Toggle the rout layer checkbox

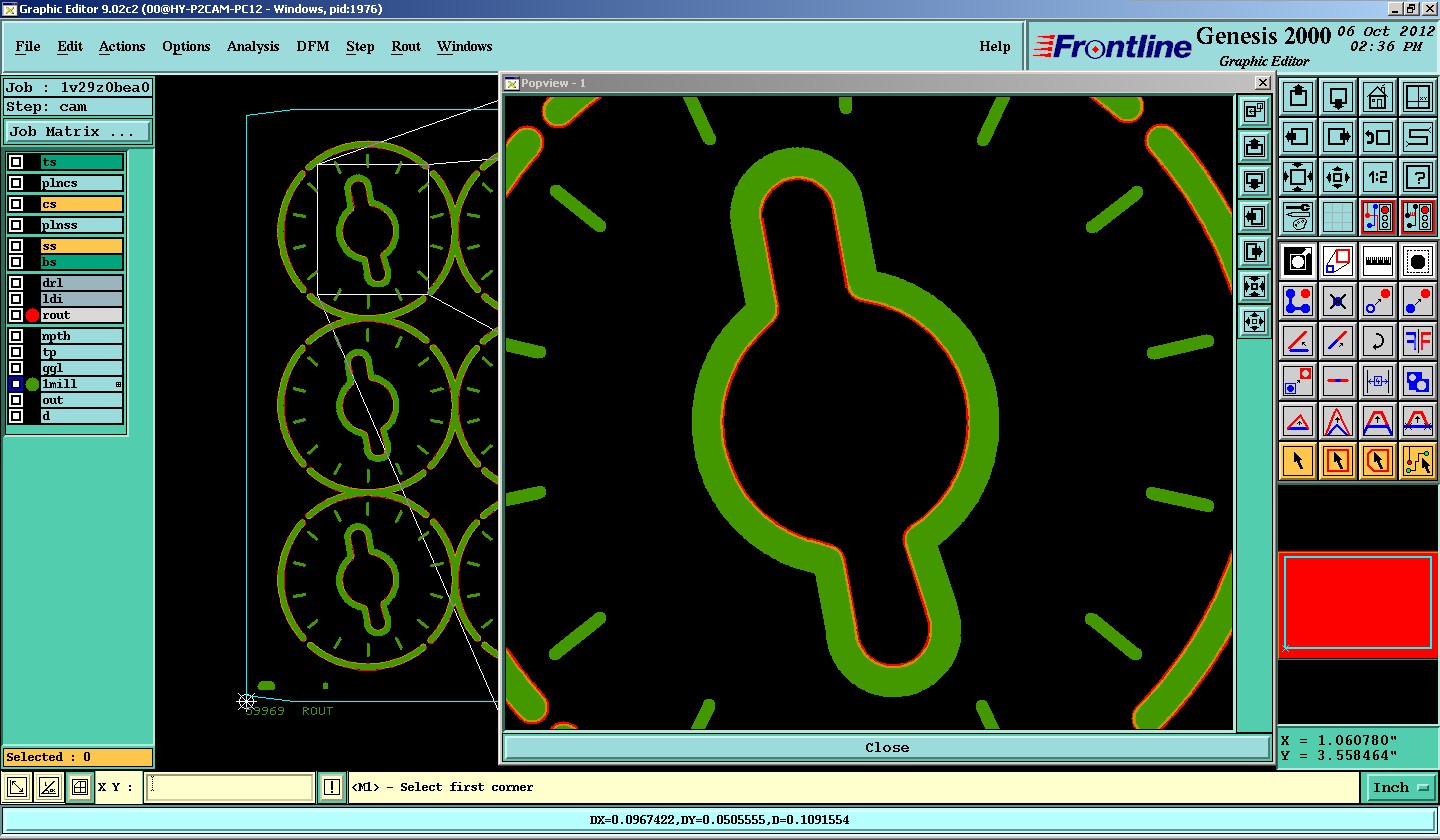[16, 315]
